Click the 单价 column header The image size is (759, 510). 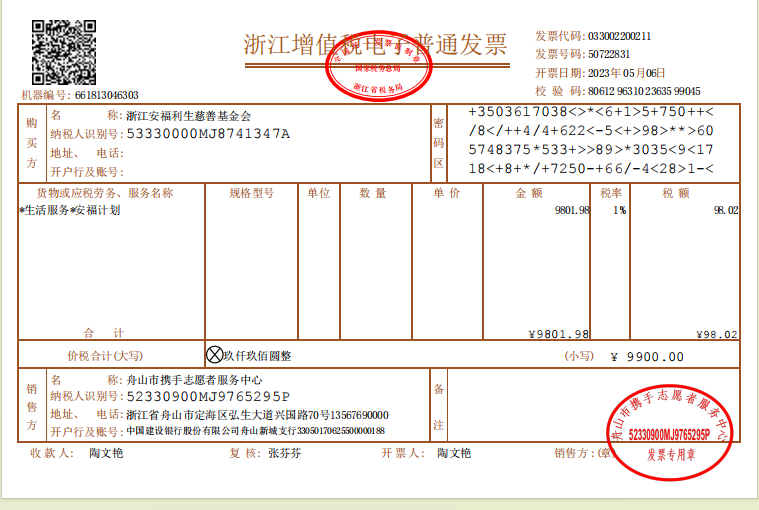[x=446, y=193]
